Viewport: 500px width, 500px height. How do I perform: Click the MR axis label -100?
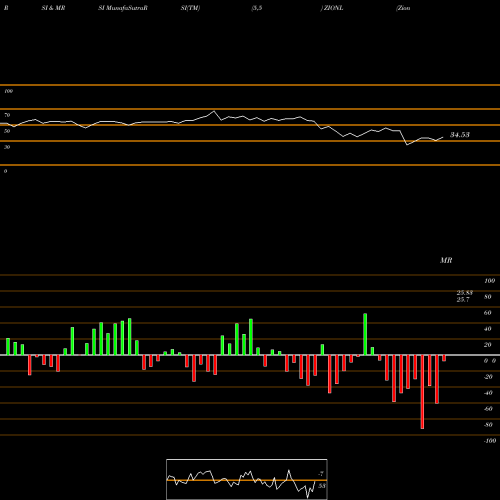pyautogui.click(x=490, y=441)
